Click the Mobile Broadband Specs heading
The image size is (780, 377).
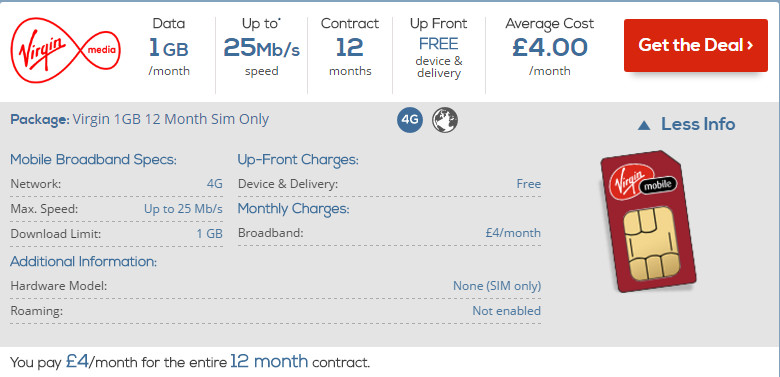(x=94, y=160)
